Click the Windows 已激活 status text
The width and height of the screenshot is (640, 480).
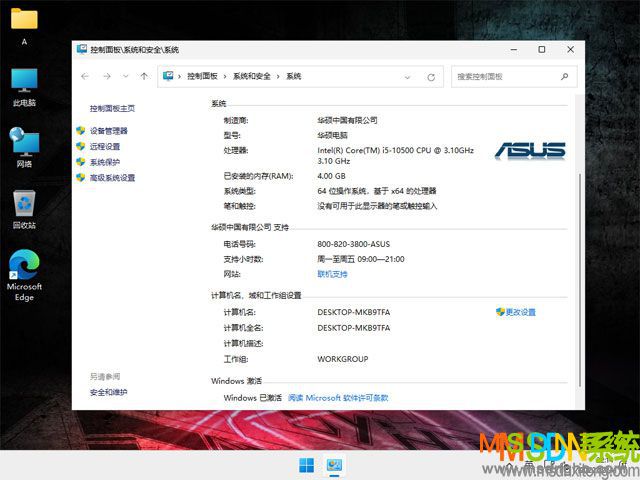pyautogui.click(x=253, y=398)
